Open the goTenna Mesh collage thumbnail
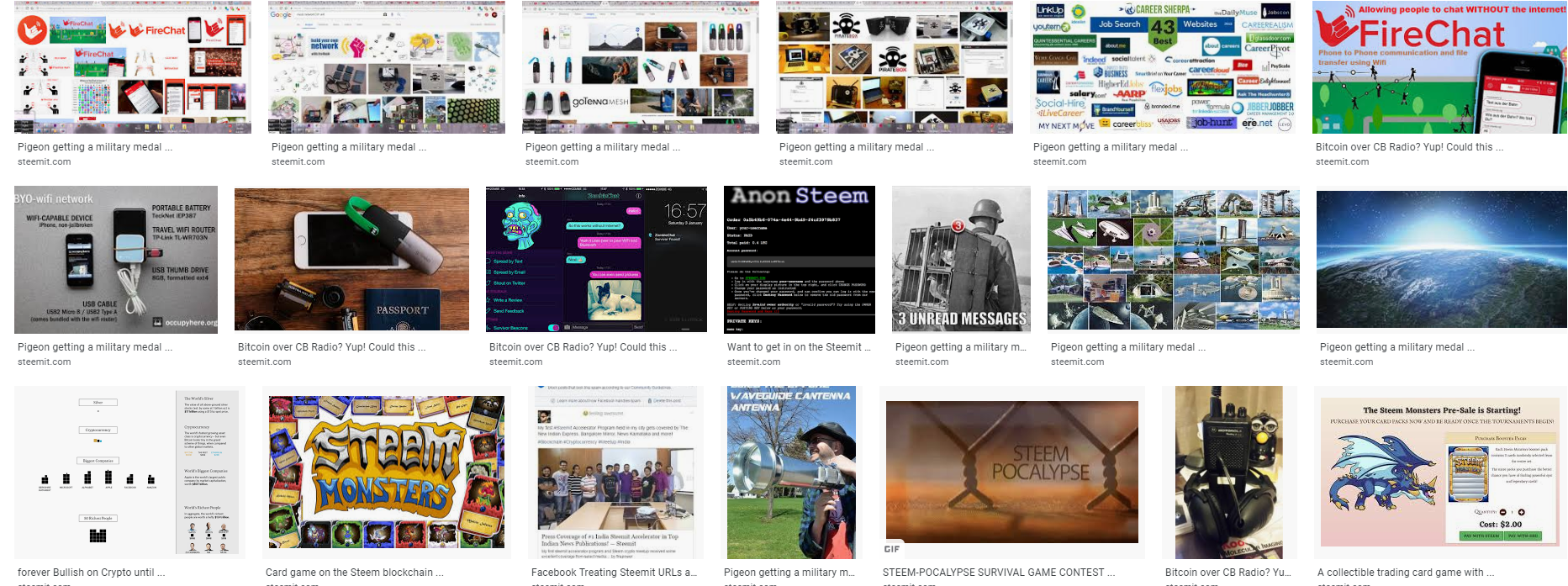 tap(641, 67)
